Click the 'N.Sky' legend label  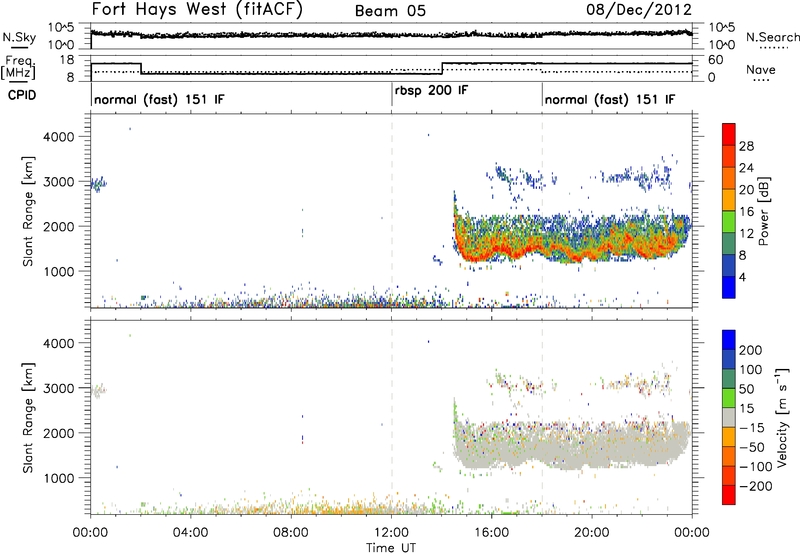coord(19,37)
